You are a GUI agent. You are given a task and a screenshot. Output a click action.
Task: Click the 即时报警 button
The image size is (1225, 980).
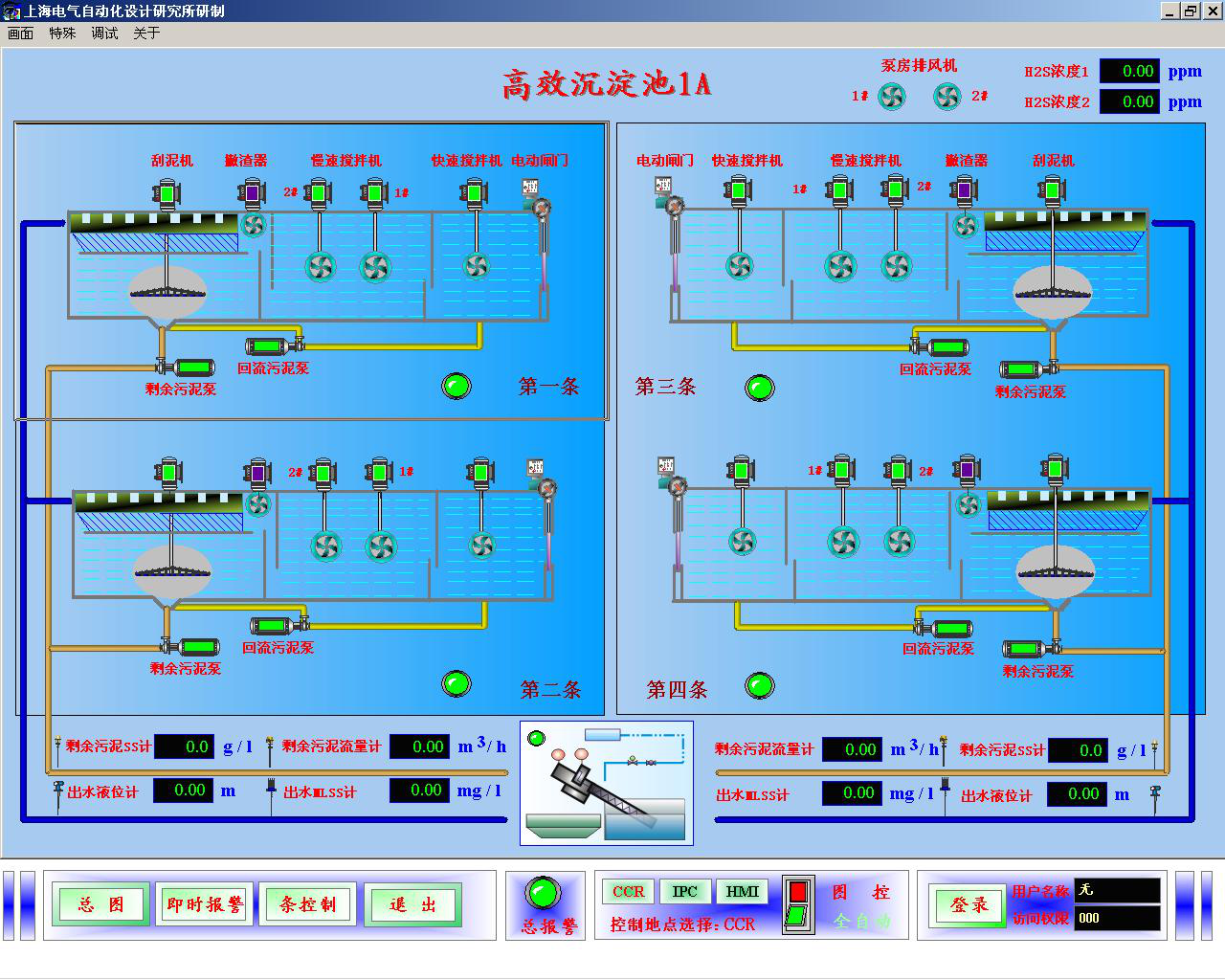click(x=204, y=904)
